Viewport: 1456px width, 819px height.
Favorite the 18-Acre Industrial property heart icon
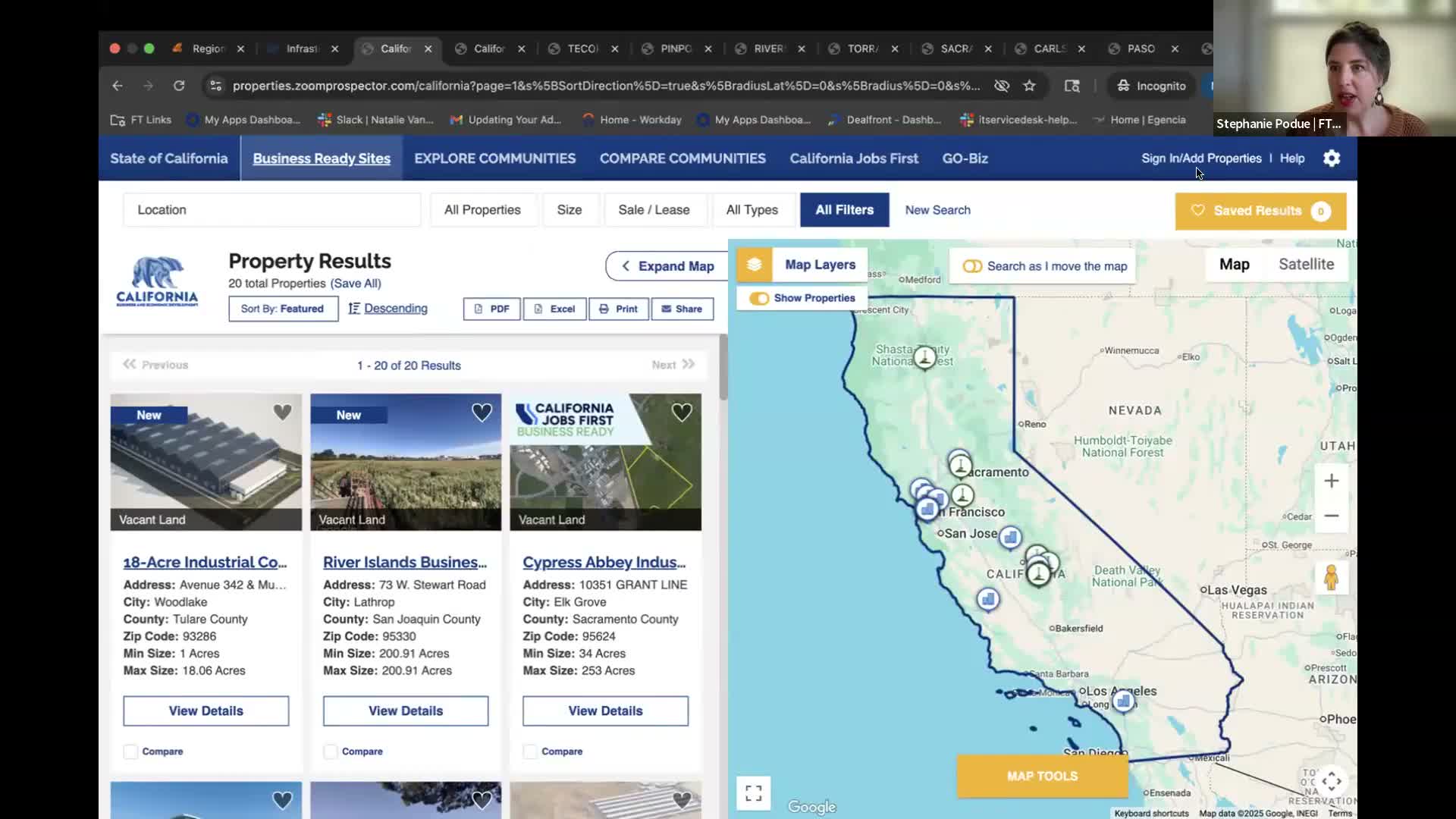[281, 412]
